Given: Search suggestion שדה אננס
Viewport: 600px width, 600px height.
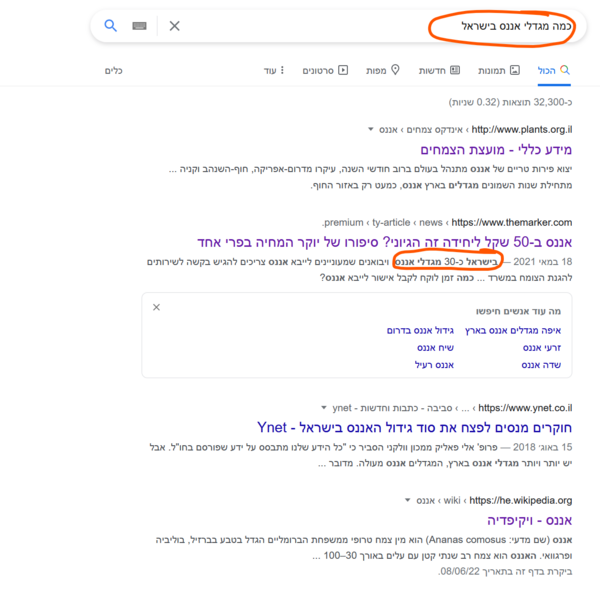Looking at the screenshot, I should (541, 365).
